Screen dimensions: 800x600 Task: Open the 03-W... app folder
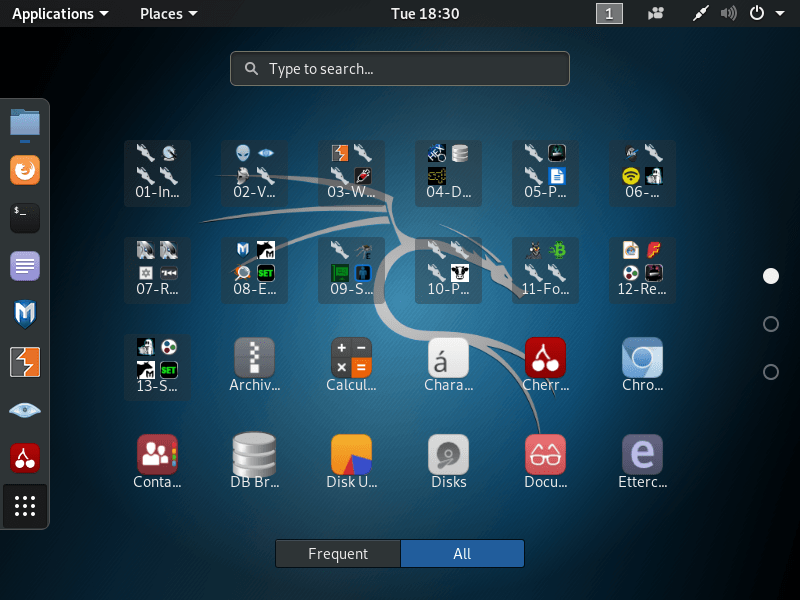pos(351,173)
